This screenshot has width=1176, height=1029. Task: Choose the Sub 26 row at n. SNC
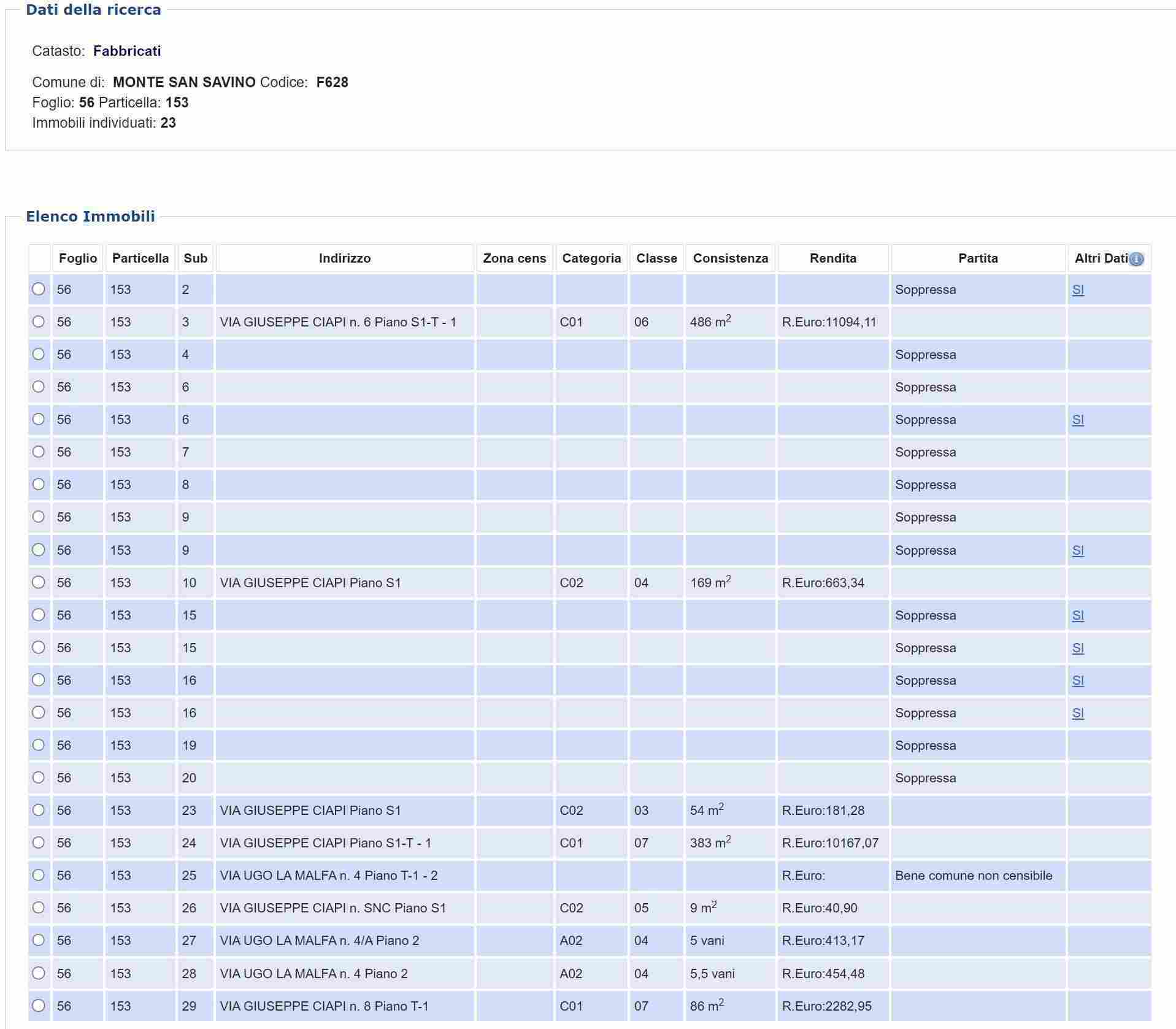39,908
